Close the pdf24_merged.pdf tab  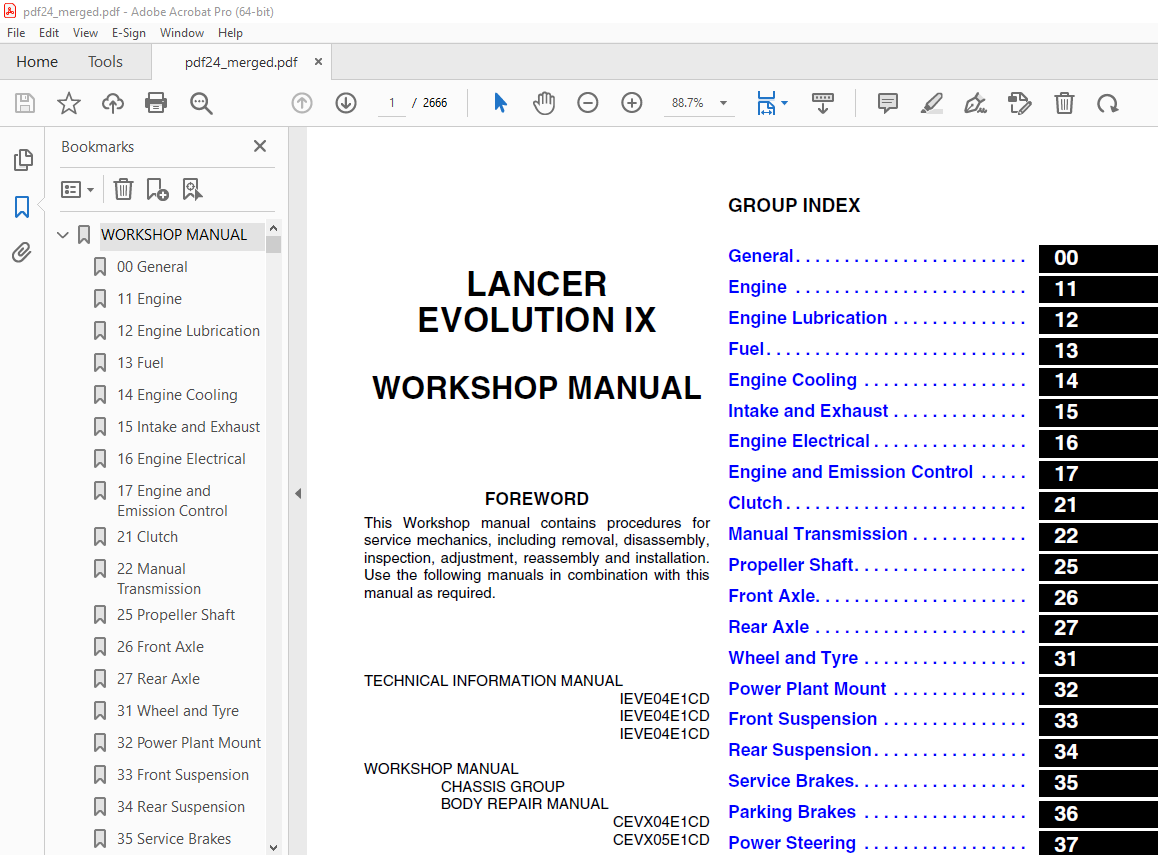pos(318,62)
